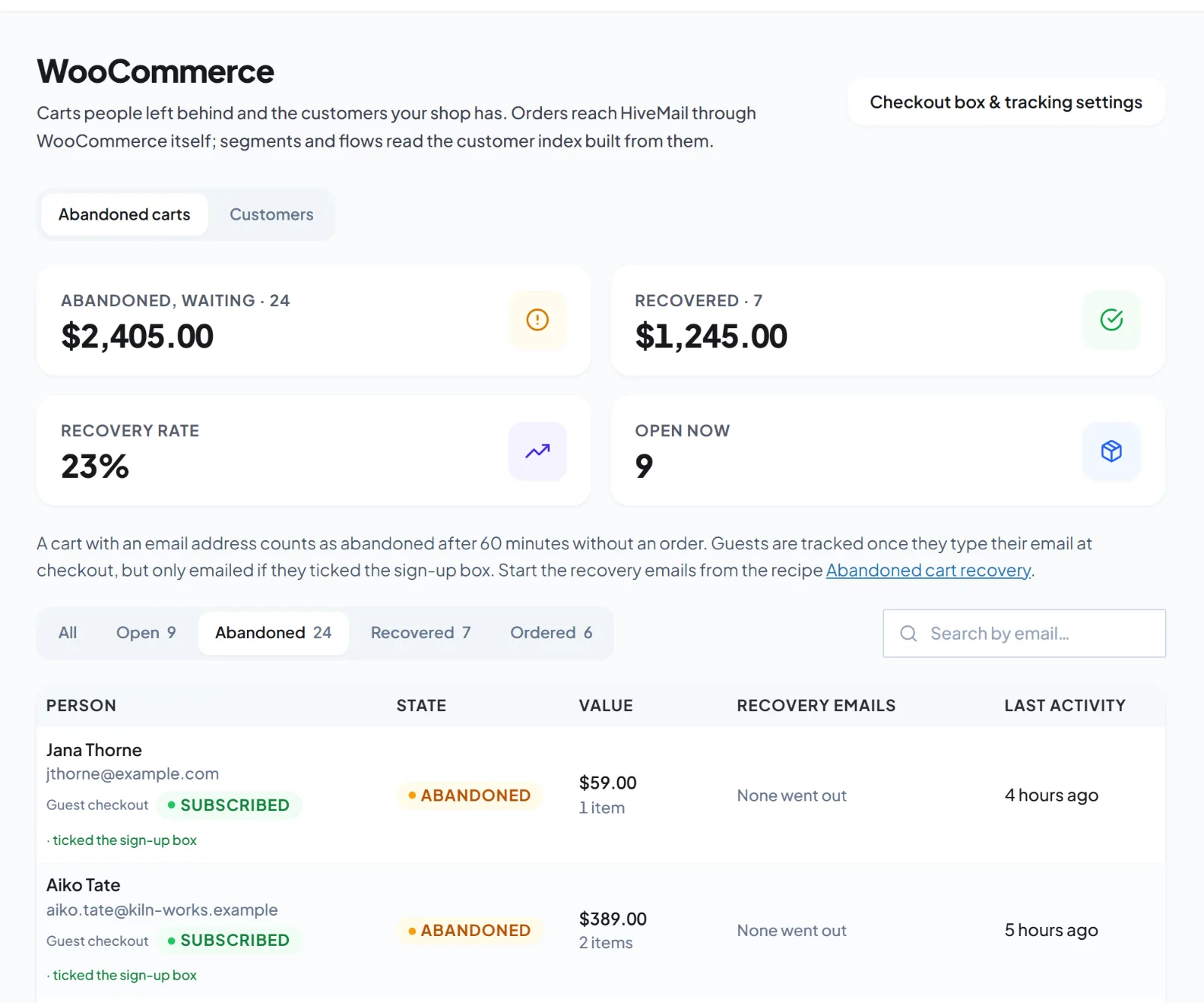Click the box icon on Open Now card

[1111, 451]
